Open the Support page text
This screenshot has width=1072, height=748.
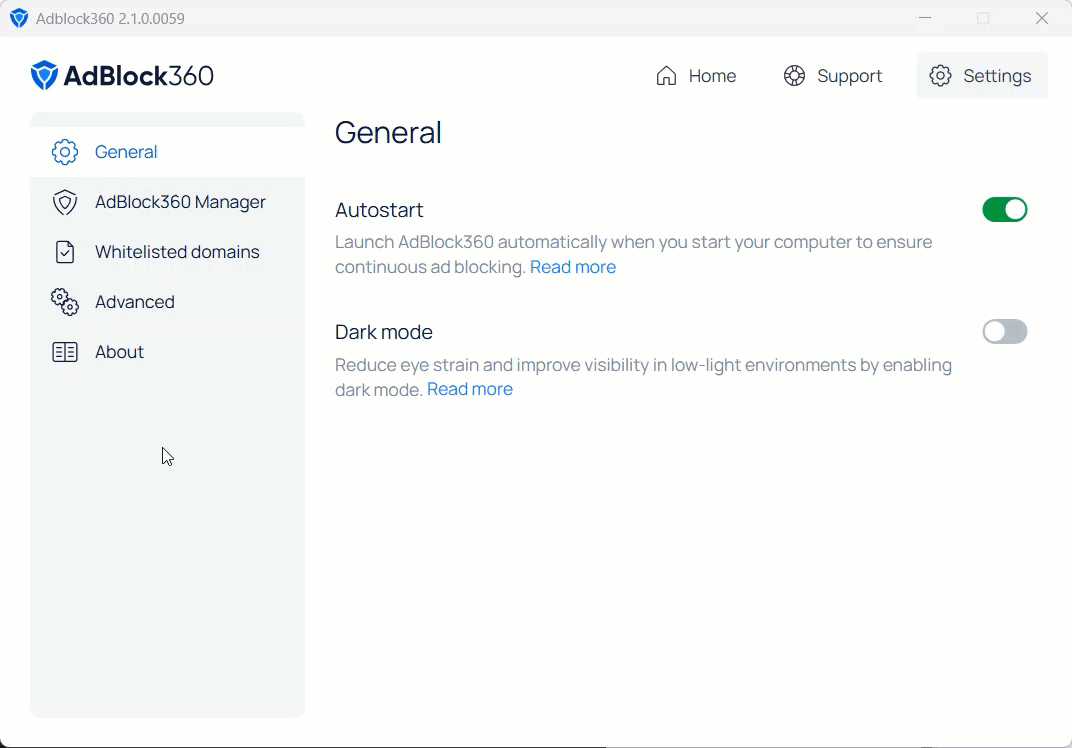(850, 76)
